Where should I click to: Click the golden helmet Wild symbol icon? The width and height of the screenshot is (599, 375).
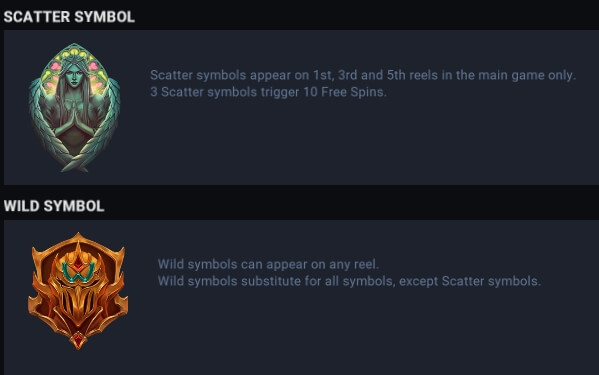point(78,291)
